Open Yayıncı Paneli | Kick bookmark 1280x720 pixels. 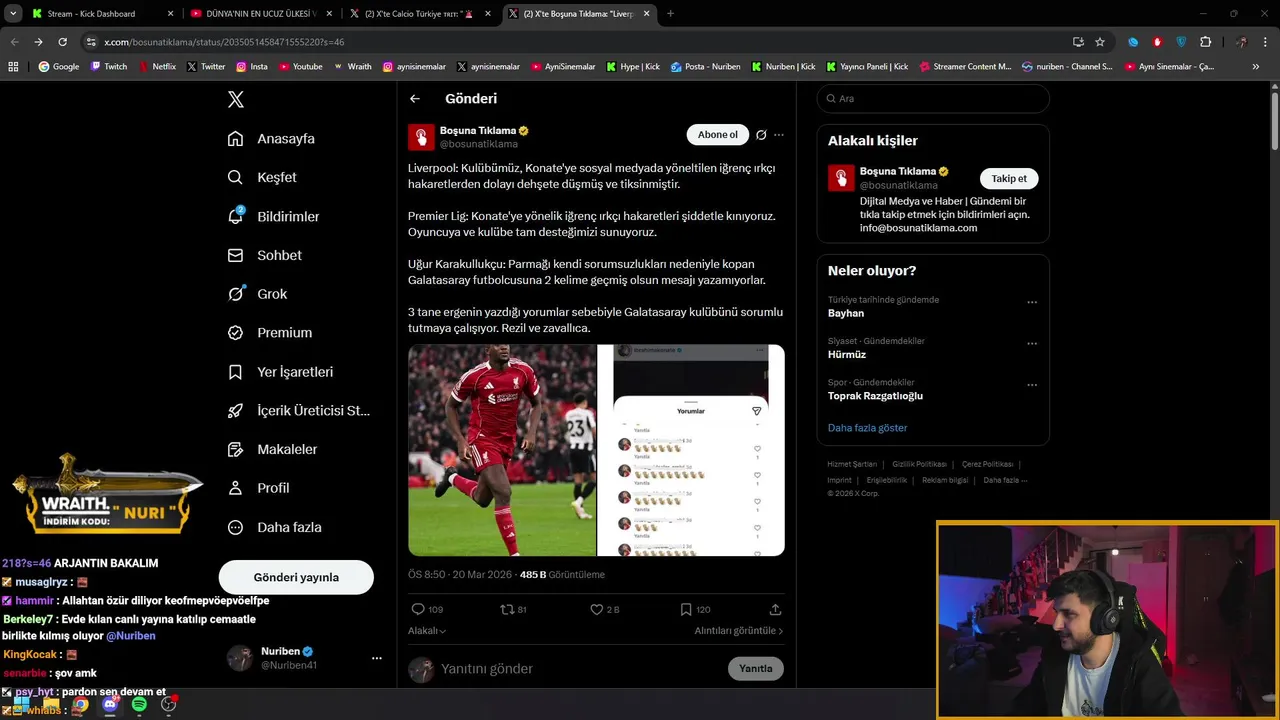867,67
